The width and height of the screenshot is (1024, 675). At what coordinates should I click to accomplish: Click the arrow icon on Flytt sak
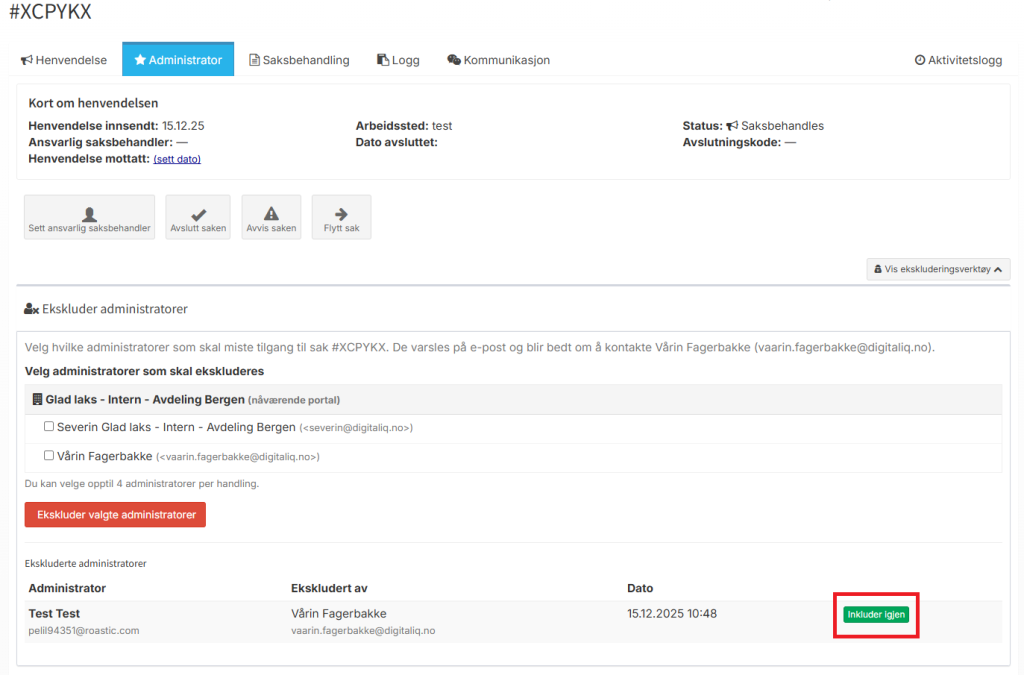pos(341,213)
